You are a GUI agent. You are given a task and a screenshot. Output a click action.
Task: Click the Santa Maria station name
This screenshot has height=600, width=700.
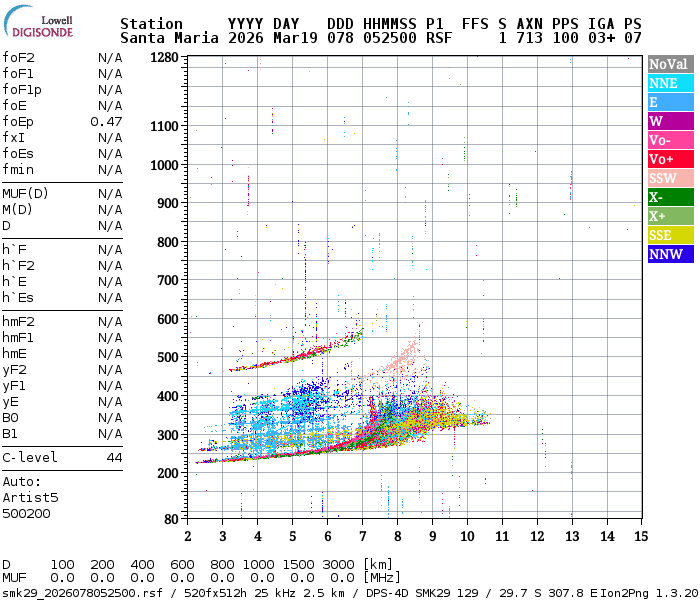click(x=165, y=38)
